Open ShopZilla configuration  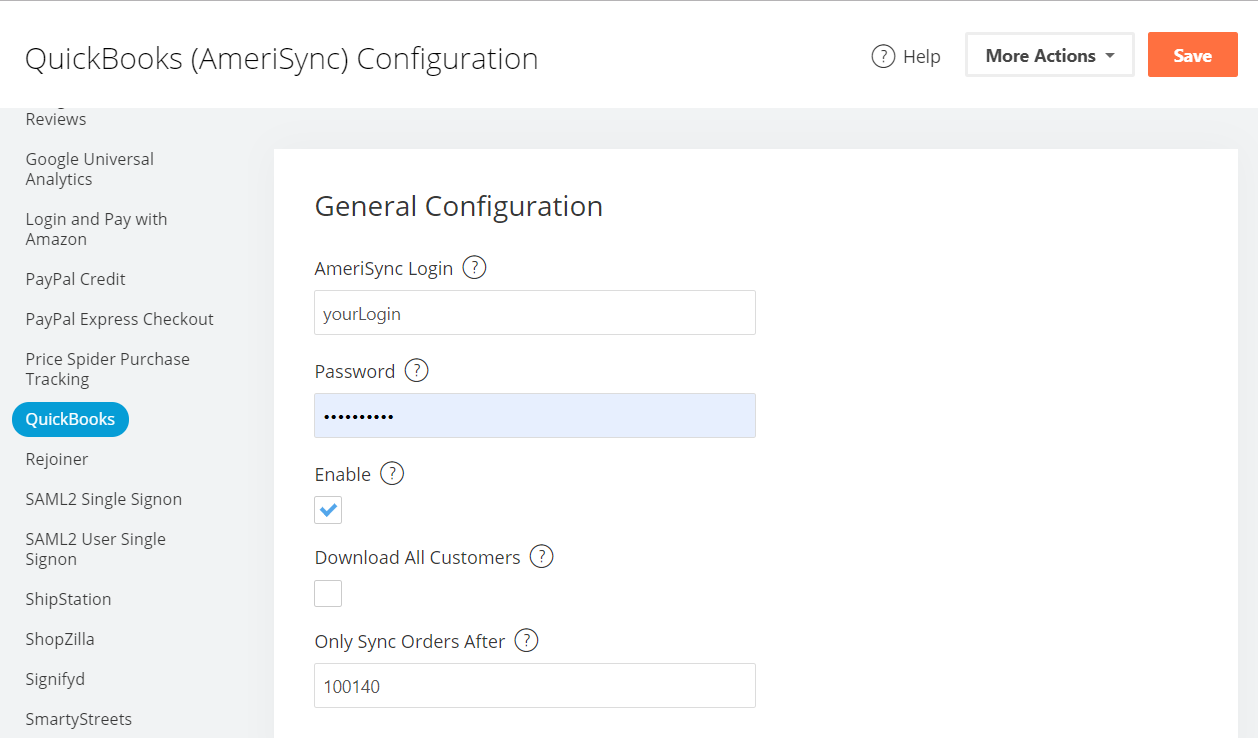[60, 639]
